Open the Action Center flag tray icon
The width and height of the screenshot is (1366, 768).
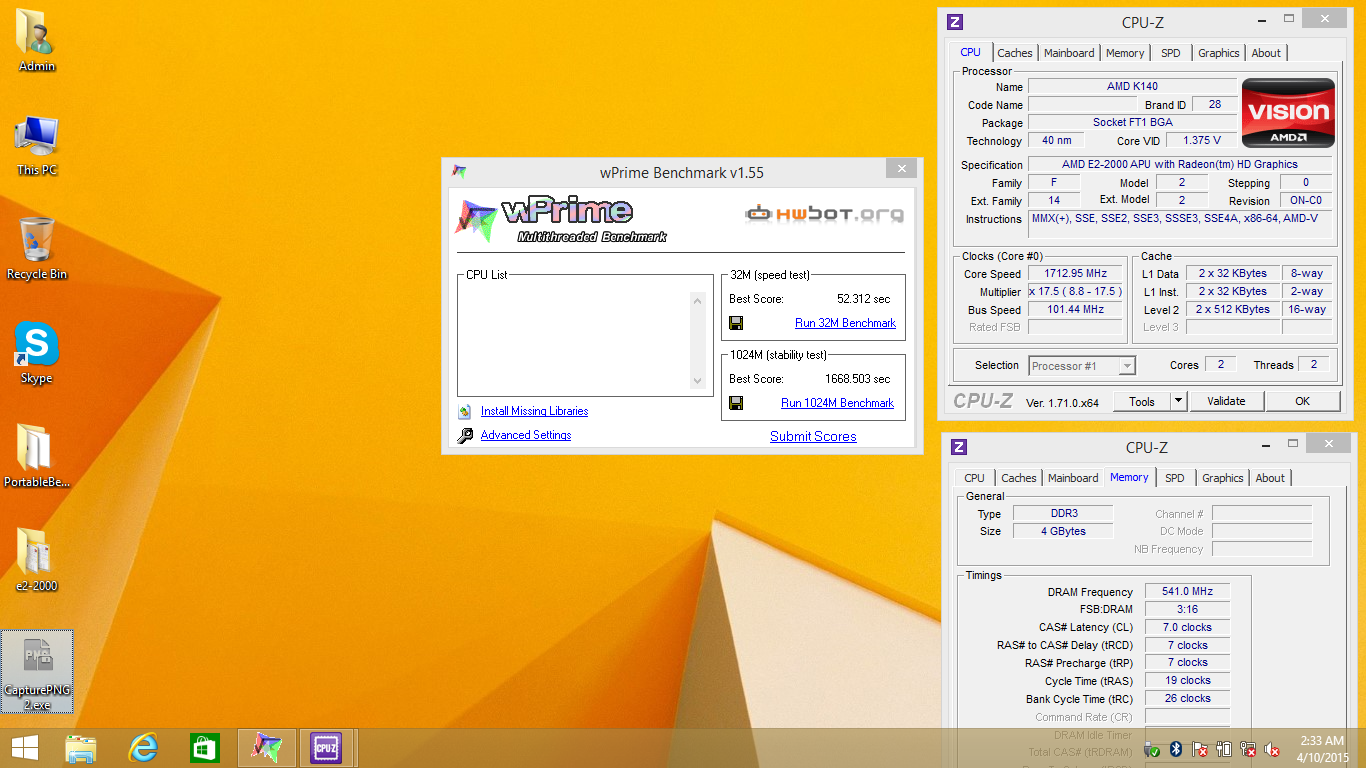(1200, 748)
